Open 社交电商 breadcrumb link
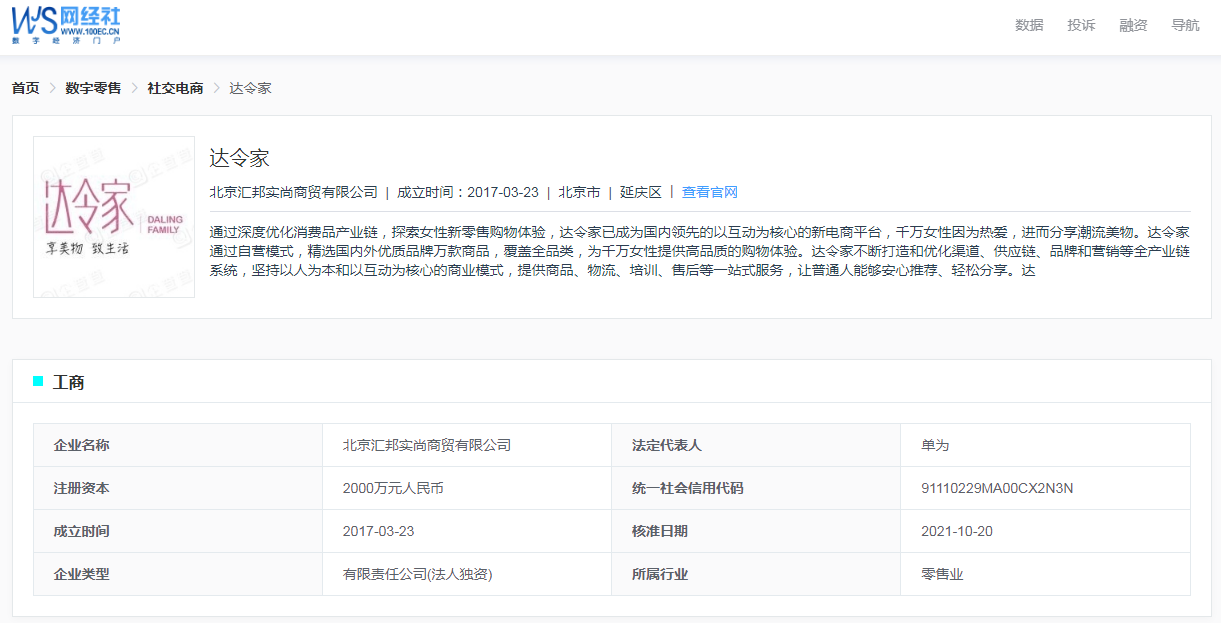This screenshot has width=1221, height=623. tap(175, 88)
